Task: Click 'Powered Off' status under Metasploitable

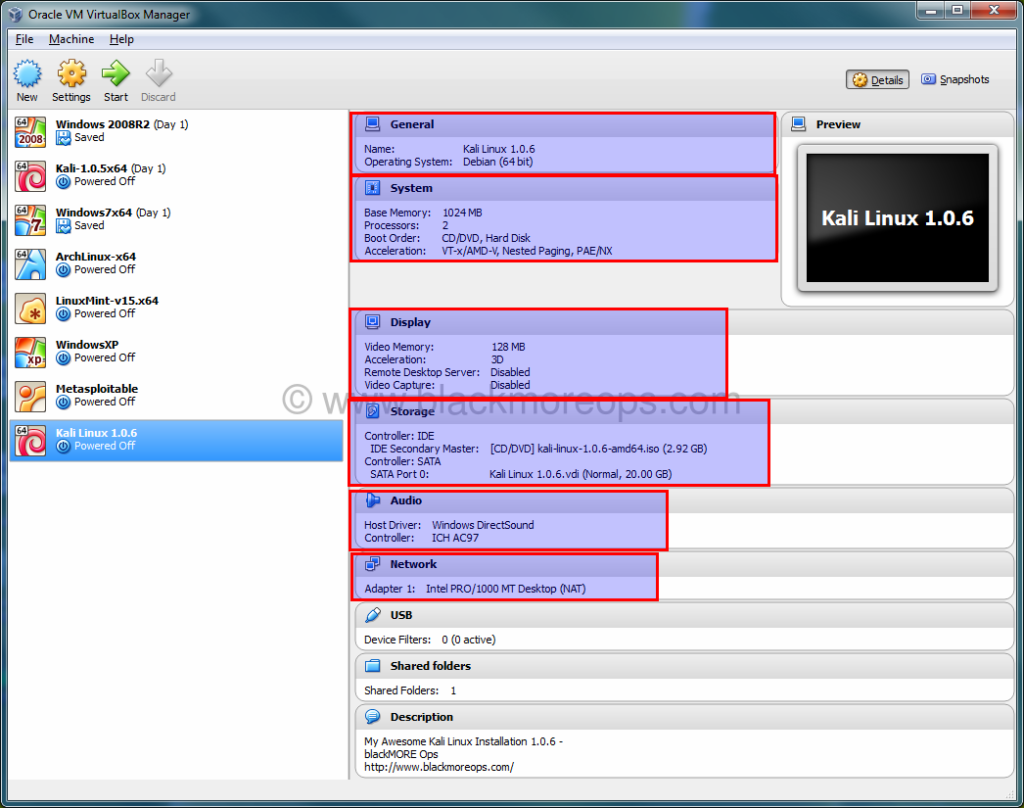Action: click(x=104, y=402)
